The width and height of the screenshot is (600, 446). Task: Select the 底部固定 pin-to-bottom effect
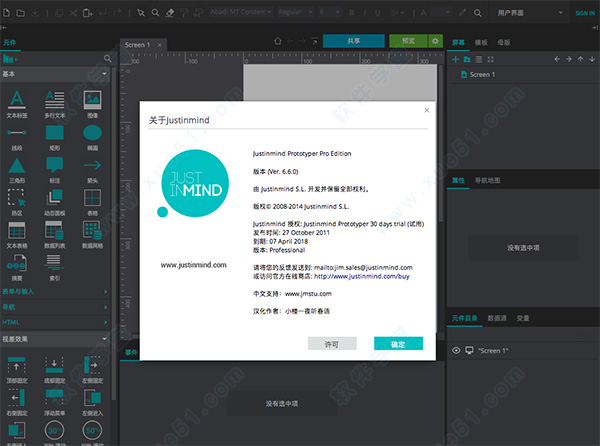coord(55,370)
